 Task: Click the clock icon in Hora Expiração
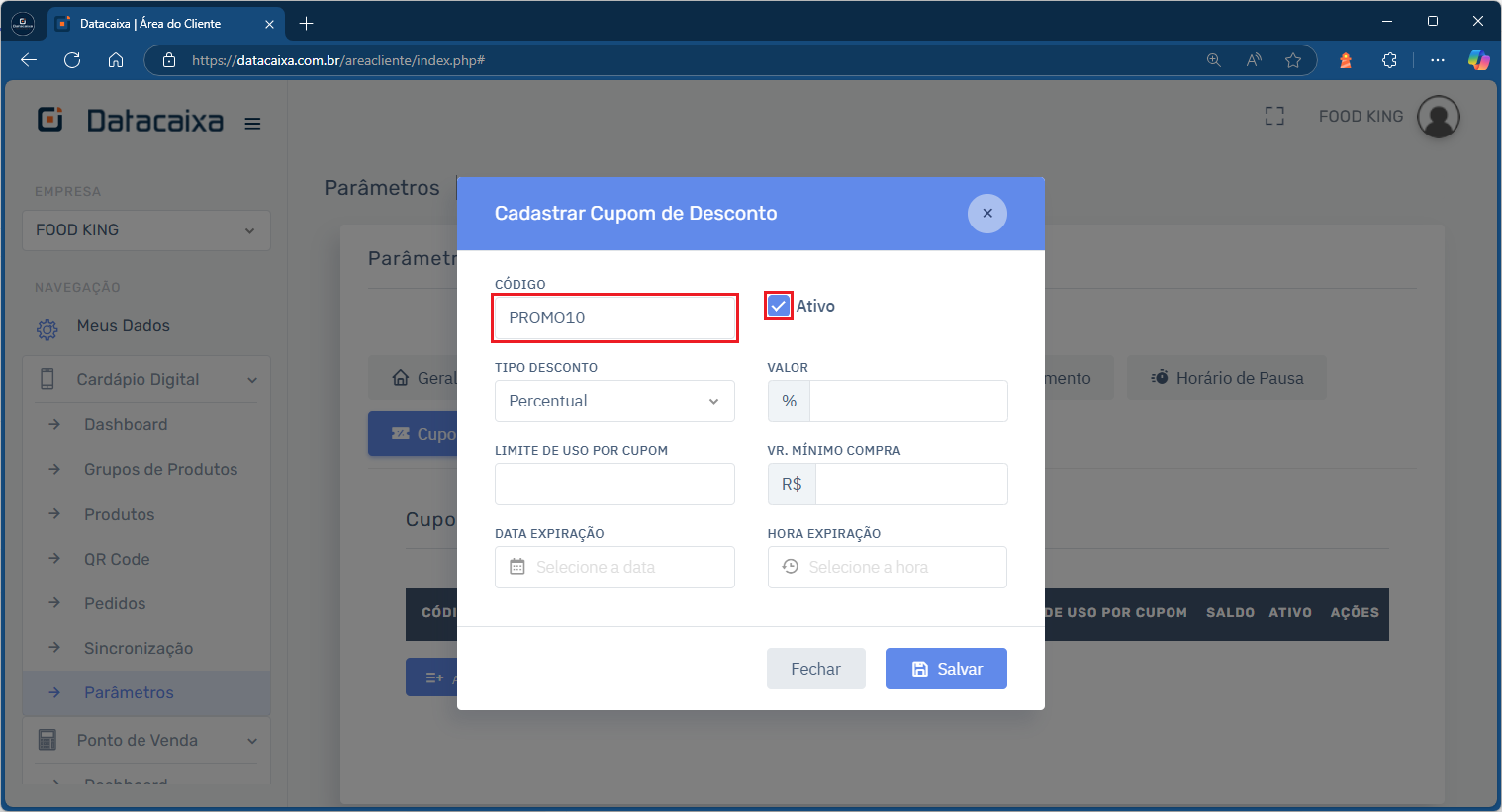click(790, 567)
